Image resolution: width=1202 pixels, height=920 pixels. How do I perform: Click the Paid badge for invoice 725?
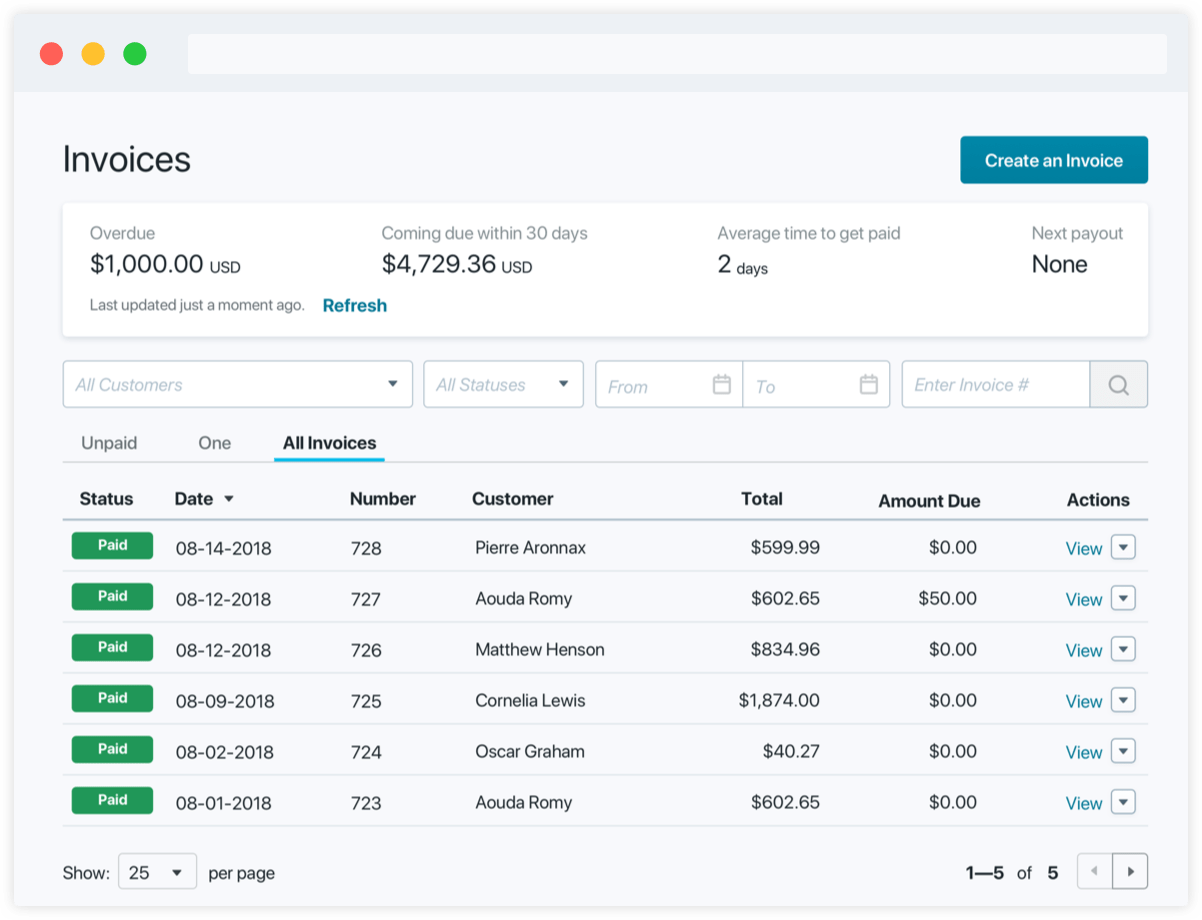(x=112, y=698)
